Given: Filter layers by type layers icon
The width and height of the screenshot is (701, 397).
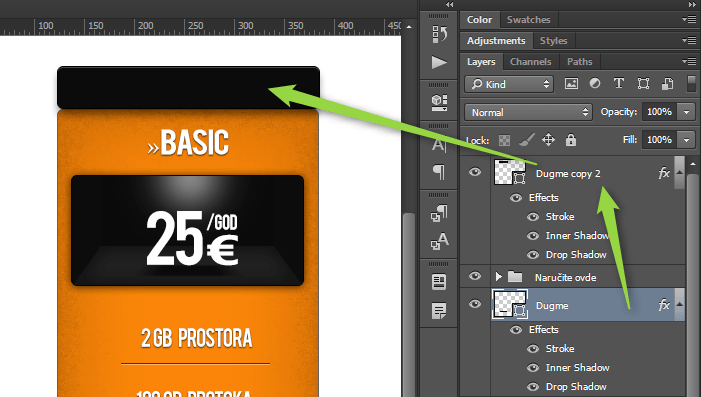Looking at the screenshot, I should 619,84.
